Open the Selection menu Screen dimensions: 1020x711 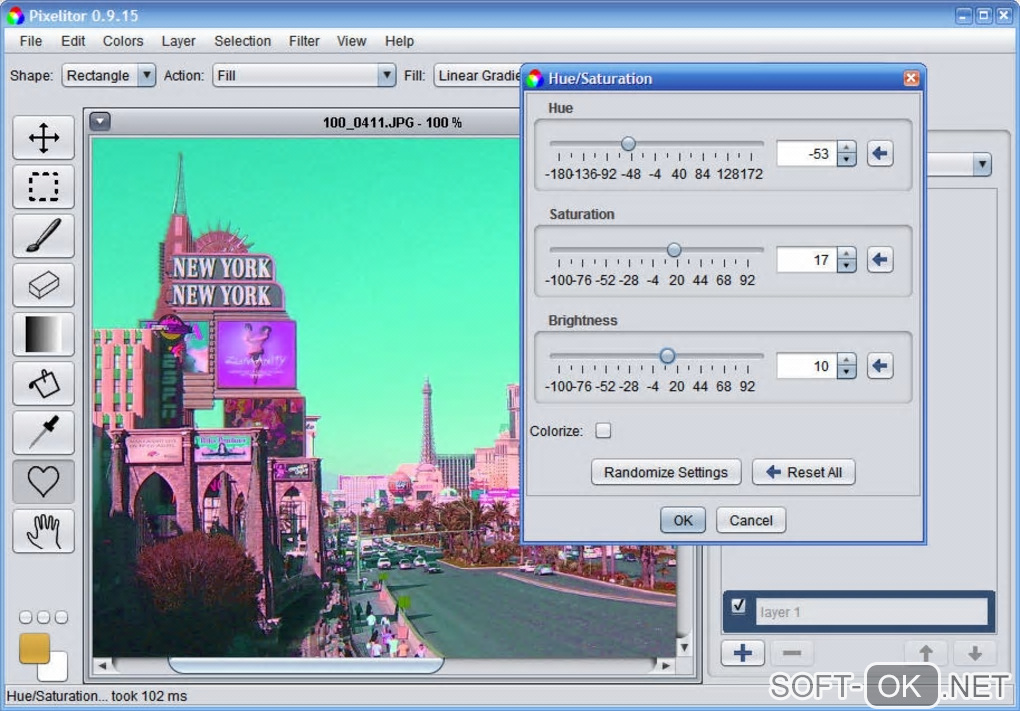(x=243, y=41)
